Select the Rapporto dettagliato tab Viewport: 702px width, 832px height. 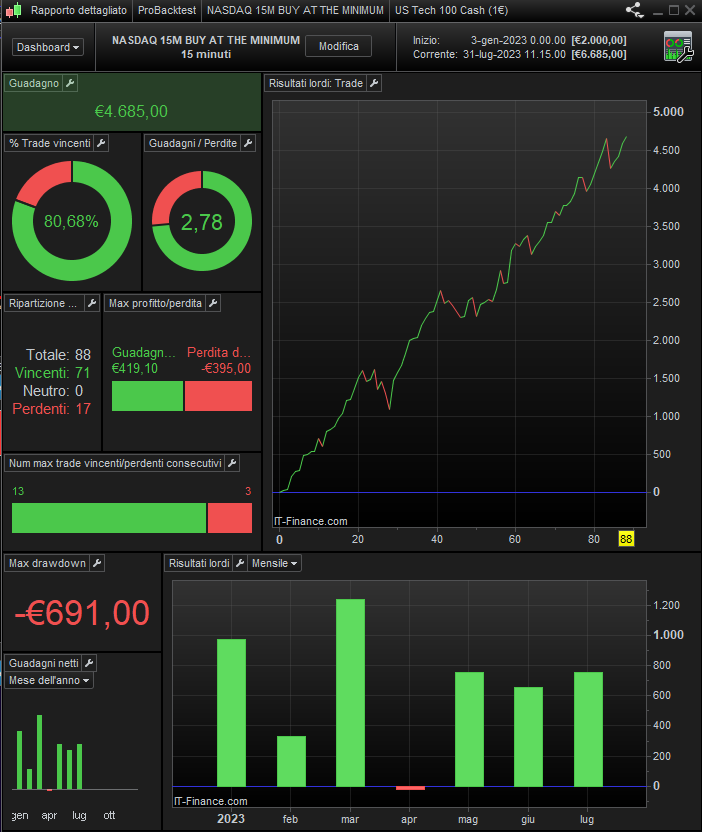click(x=79, y=10)
